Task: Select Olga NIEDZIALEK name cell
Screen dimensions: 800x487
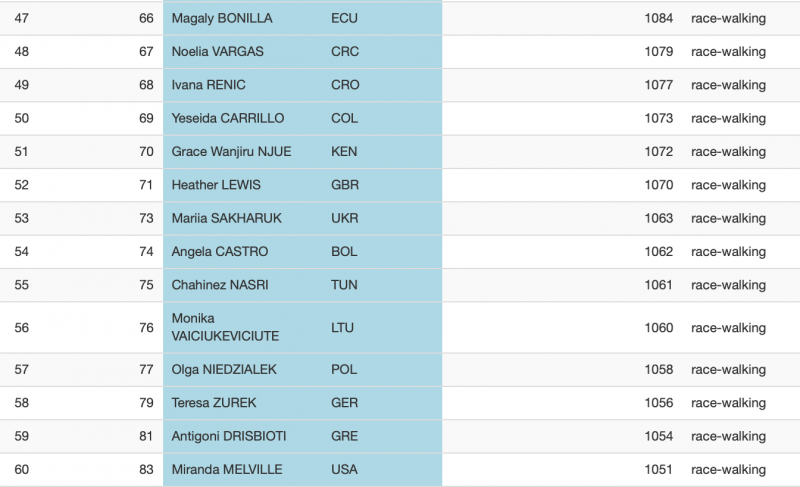Action: click(224, 369)
